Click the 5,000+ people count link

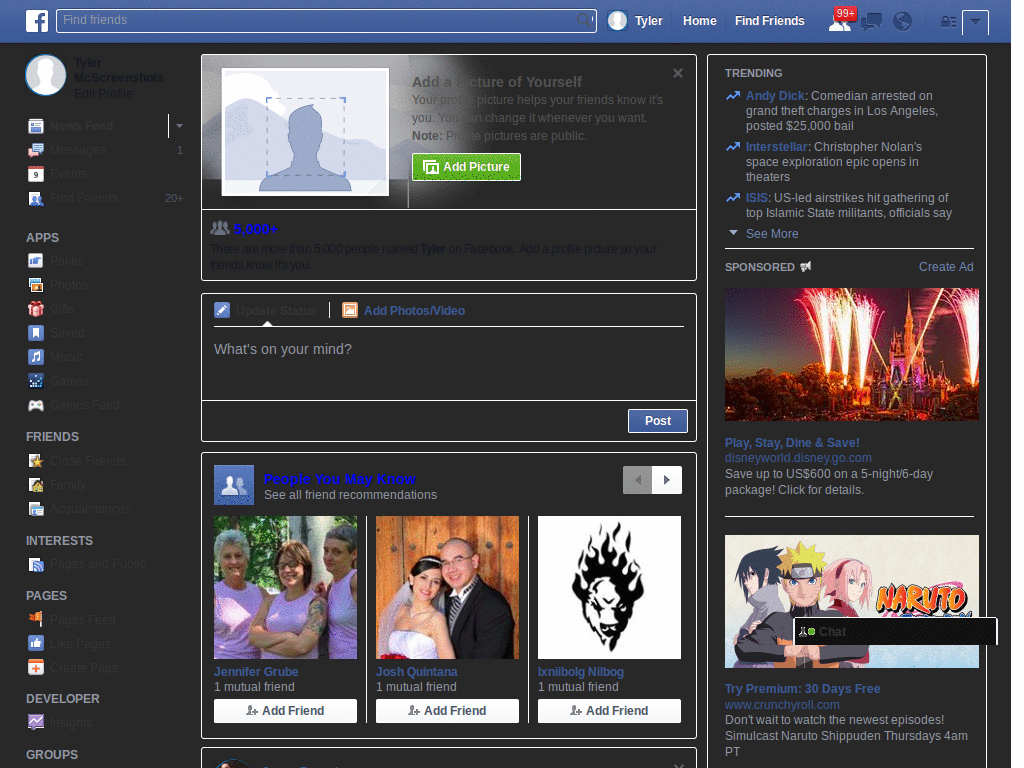255,229
